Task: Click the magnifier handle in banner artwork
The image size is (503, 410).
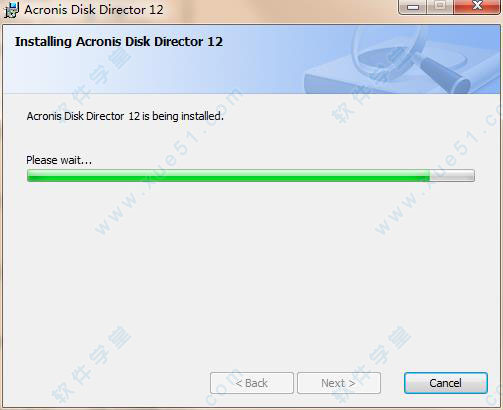Action: [x=445, y=76]
